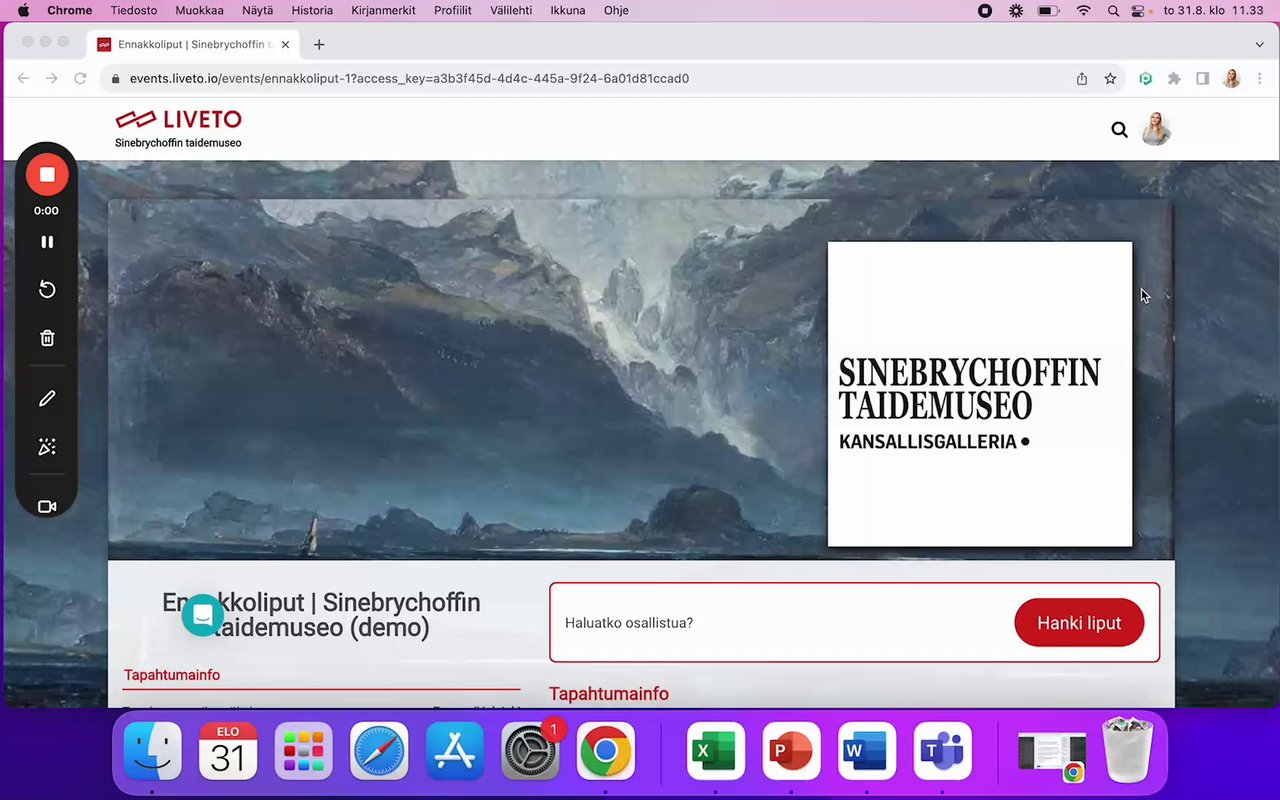Click the Liveto logo
Viewport: 1280px width, 800px height.
click(x=179, y=119)
